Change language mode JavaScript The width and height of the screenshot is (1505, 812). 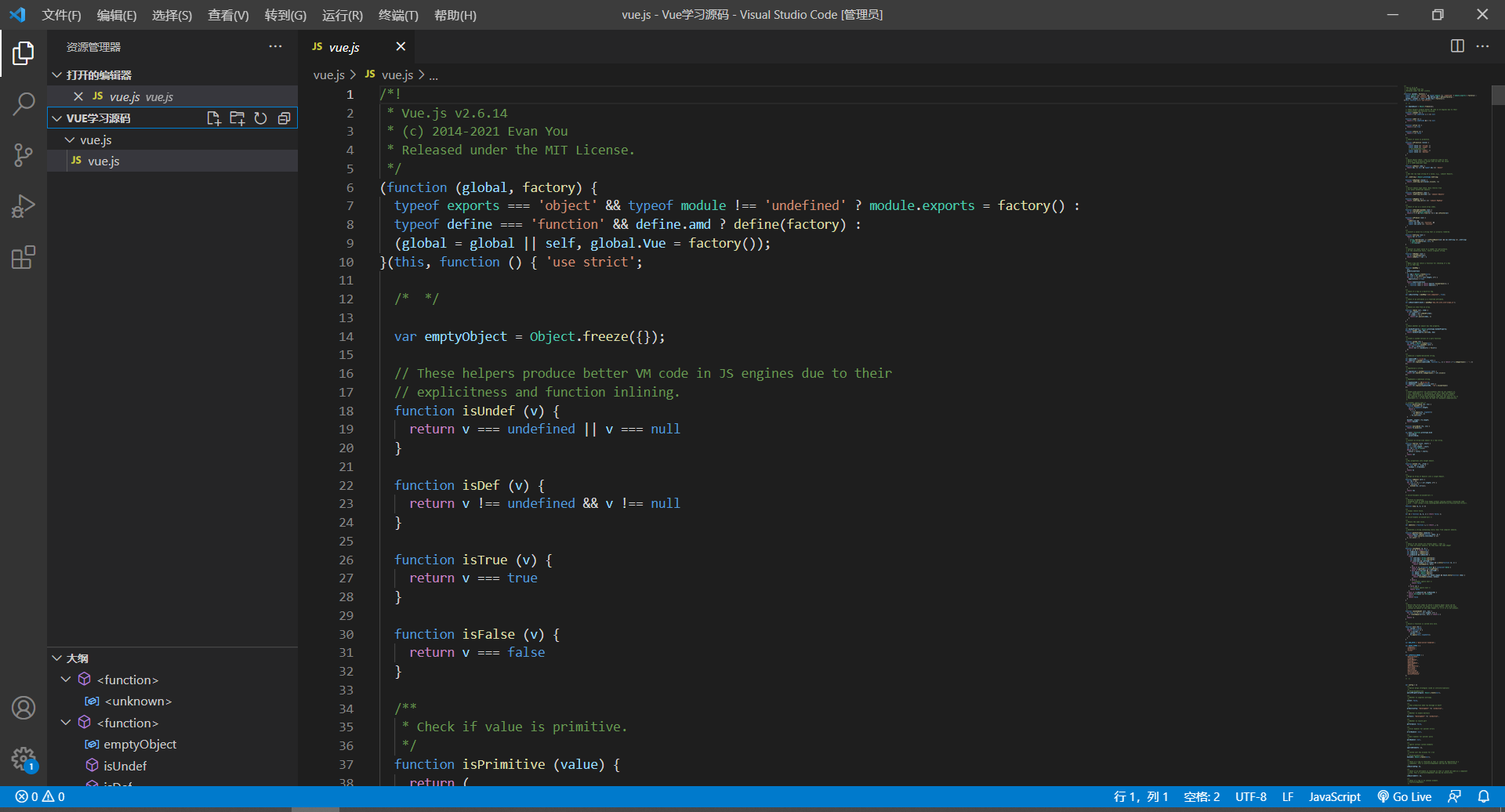click(1334, 796)
